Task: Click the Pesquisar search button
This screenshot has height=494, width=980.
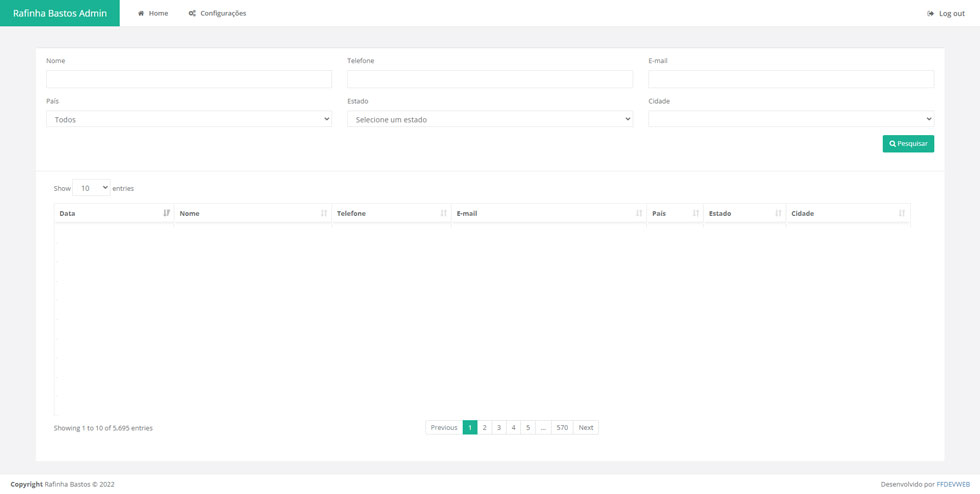Action: point(908,144)
